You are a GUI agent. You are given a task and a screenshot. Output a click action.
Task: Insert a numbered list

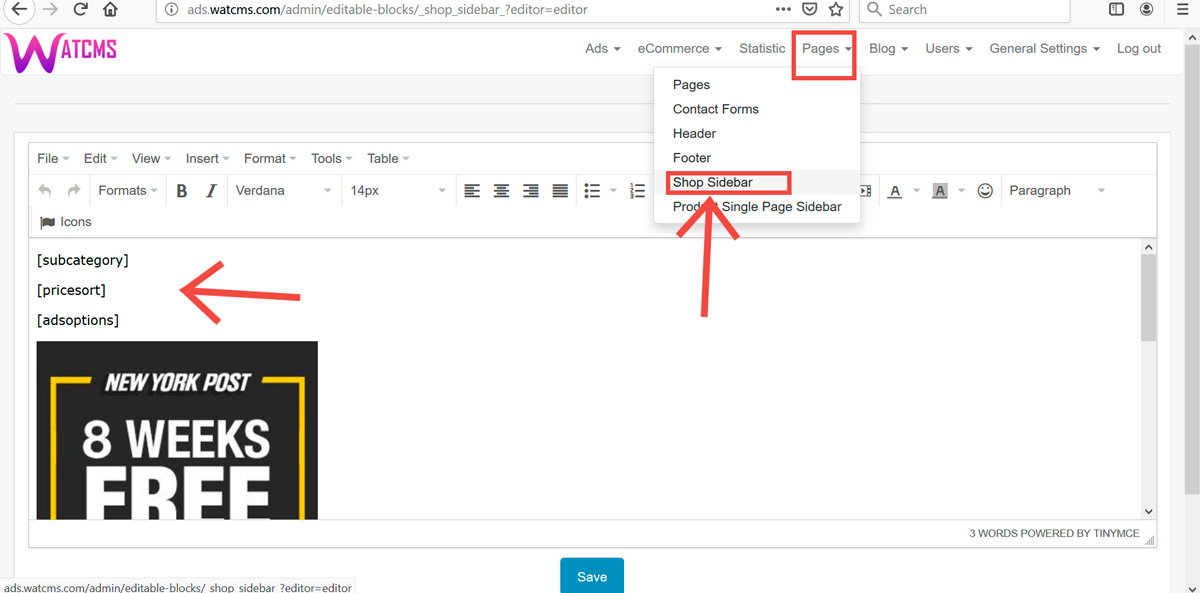pyautogui.click(x=638, y=190)
